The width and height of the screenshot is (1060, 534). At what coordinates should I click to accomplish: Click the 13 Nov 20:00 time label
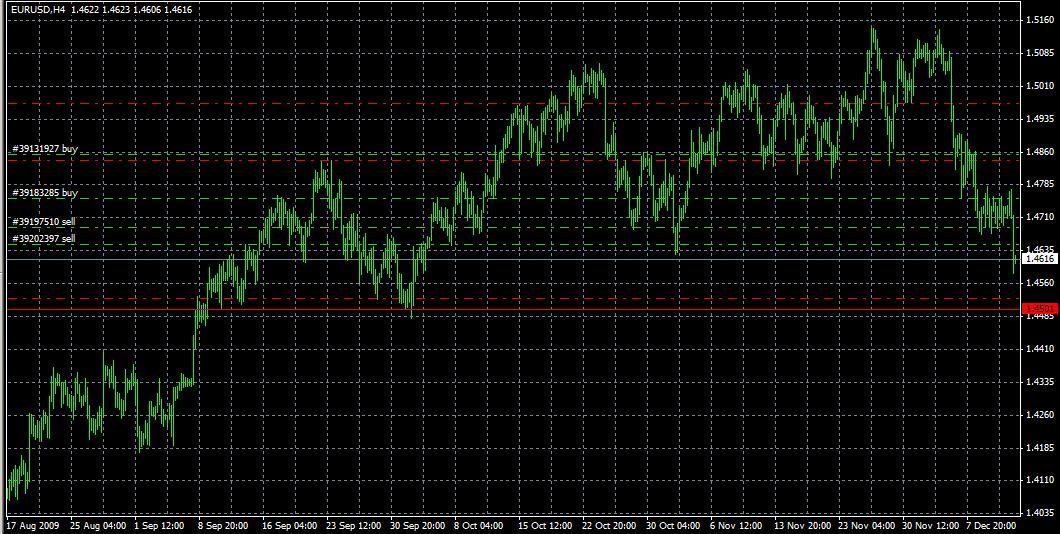click(x=801, y=525)
